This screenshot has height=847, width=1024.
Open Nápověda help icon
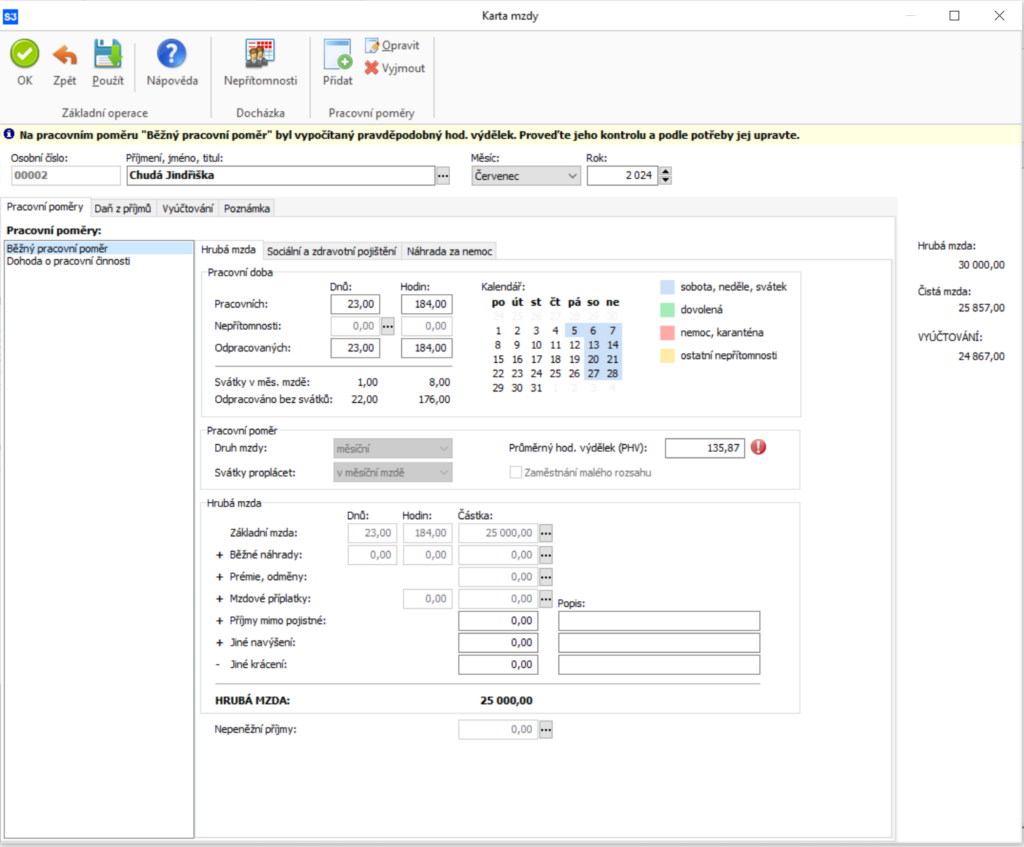pos(172,54)
